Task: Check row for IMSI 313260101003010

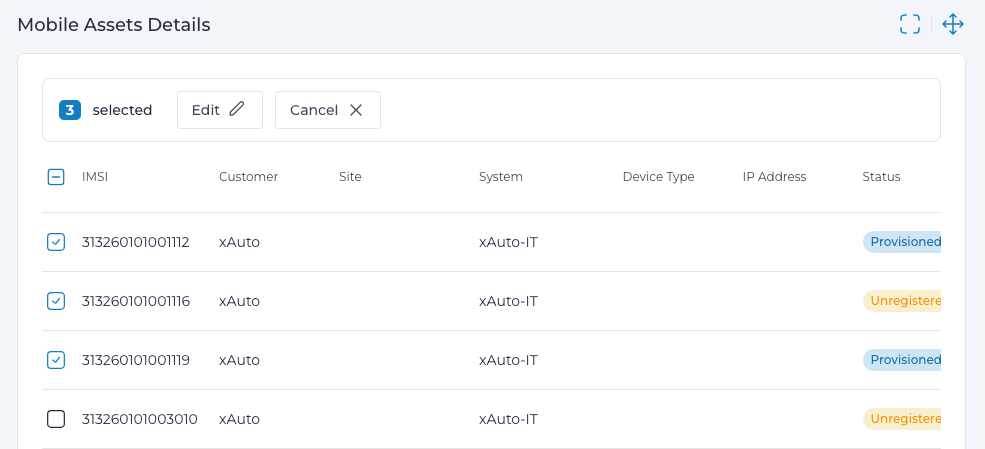Action: pyautogui.click(x=56, y=419)
